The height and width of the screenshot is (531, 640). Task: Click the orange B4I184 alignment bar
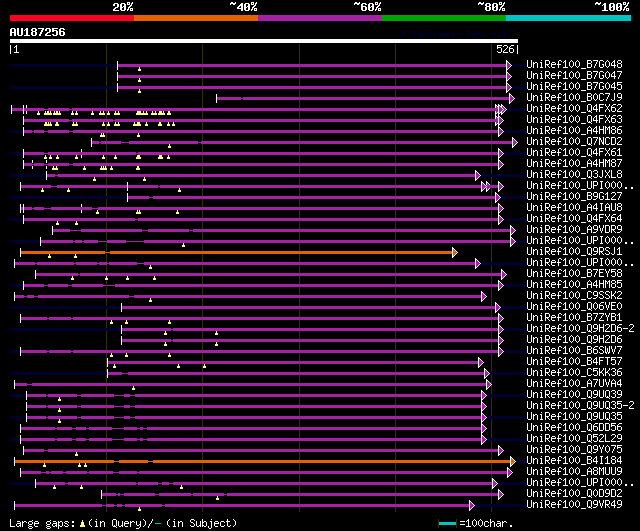click(x=263, y=462)
